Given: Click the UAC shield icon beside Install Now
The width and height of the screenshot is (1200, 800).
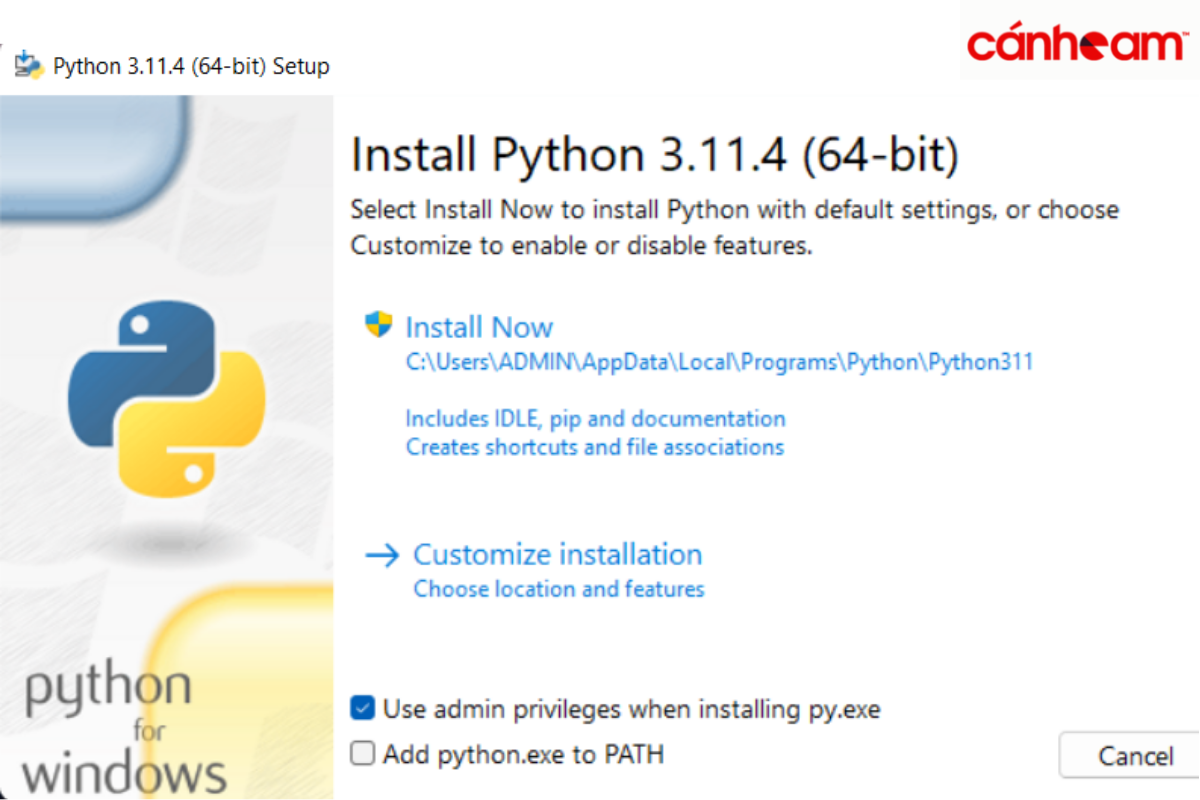Looking at the screenshot, I should [379, 323].
